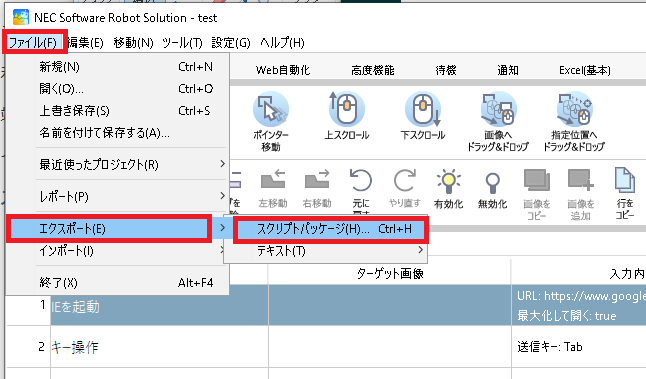This screenshot has width=646, height=379.
Task: Click the 上スクロール mouse icon
Action: click(x=346, y=110)
